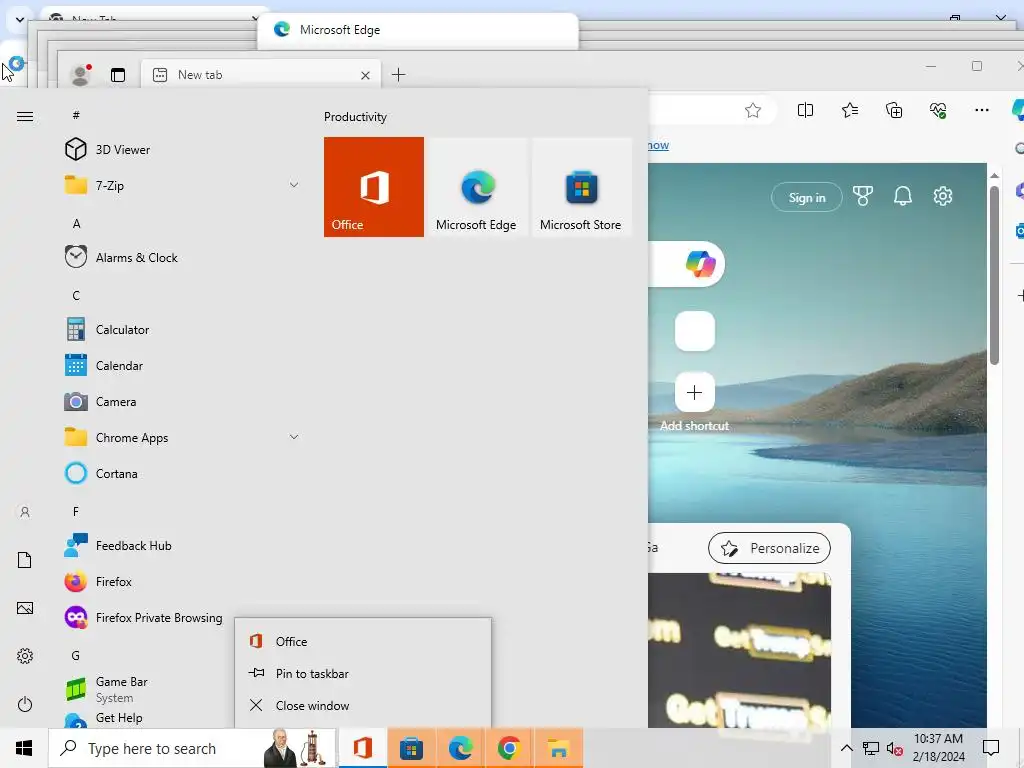Click the 'A' letter section header
This screenshot has width=1024, height=768.
point(76,223)
